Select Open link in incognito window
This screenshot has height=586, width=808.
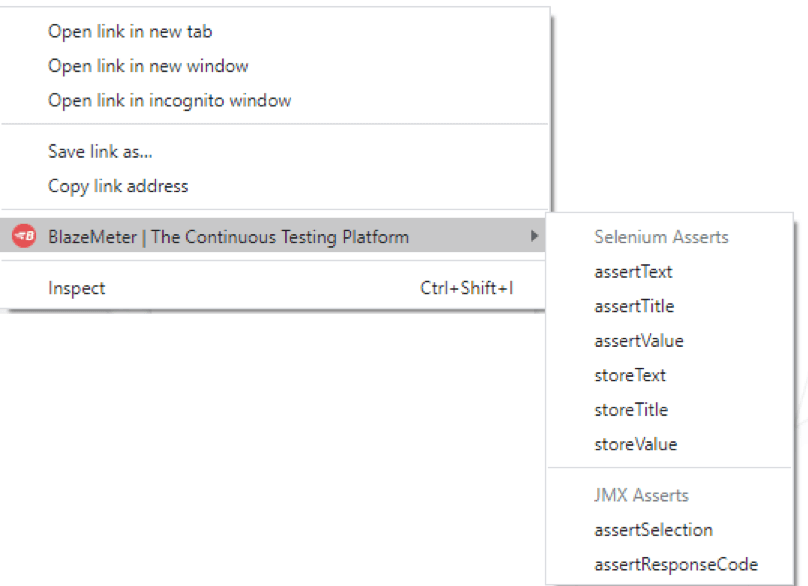(170, 101)
